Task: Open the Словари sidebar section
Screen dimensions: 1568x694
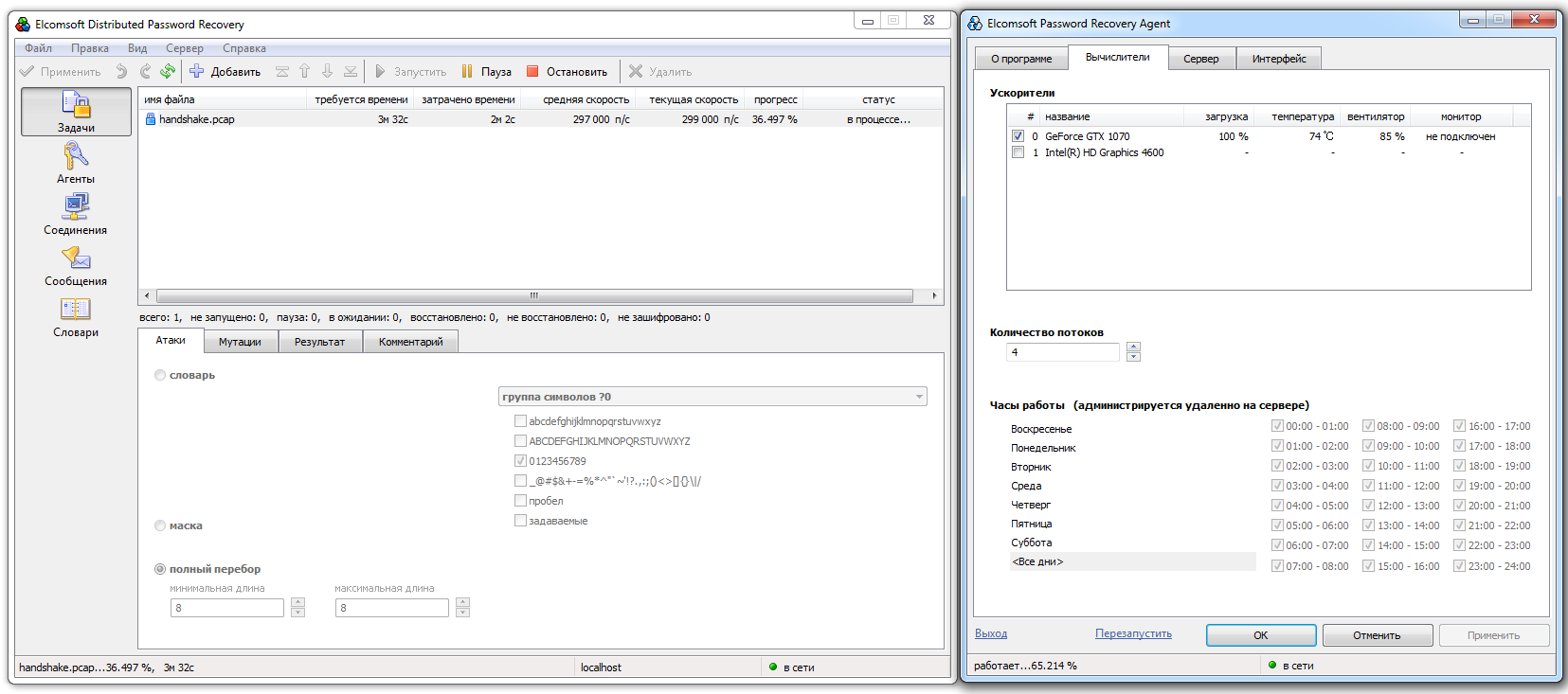Action: tap(76, 316)
